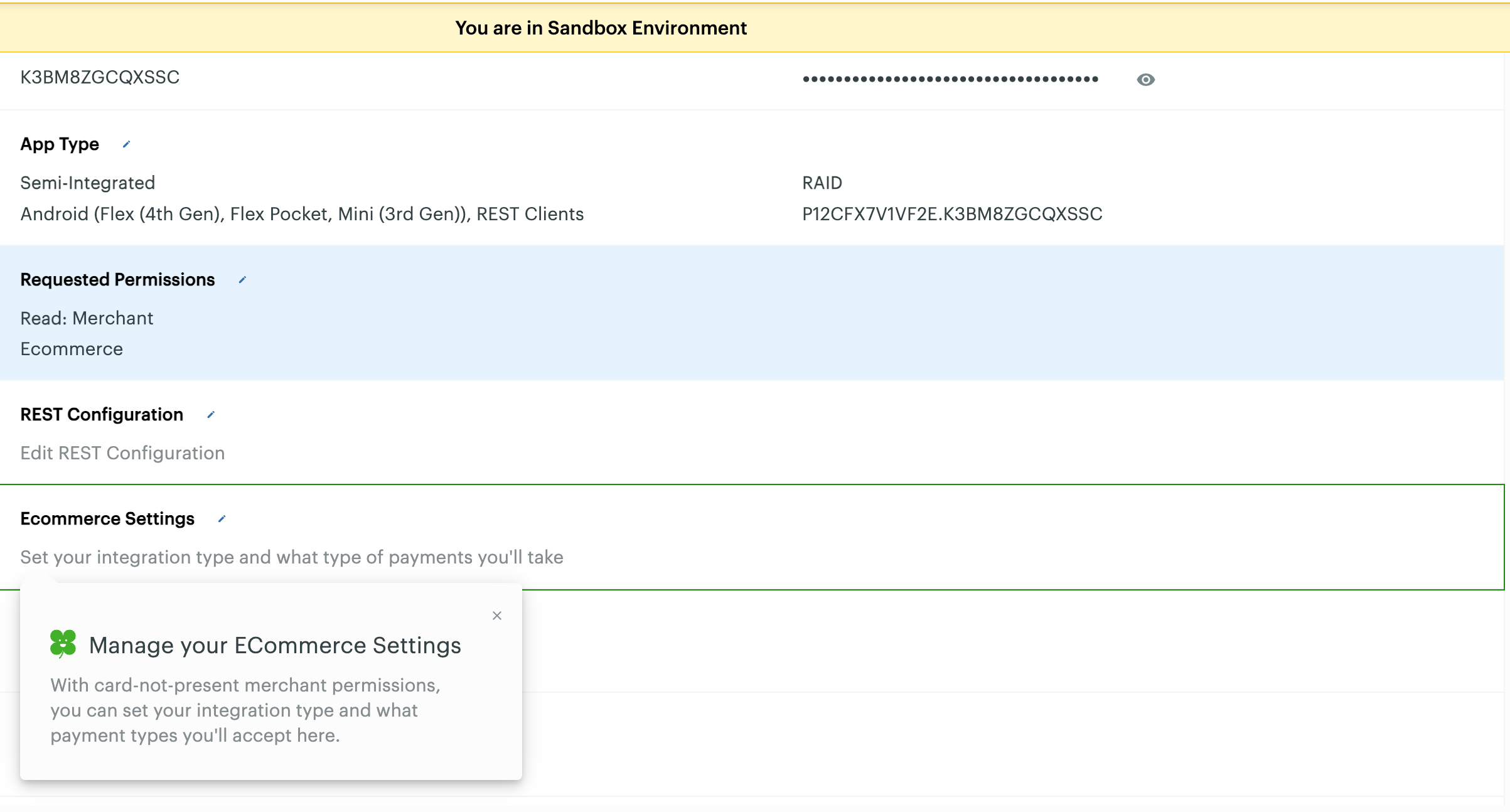Select the app ID K3BM8ZGCQXSSC text
Viewport: 1510px width, 812px height.
click(100, 77)
